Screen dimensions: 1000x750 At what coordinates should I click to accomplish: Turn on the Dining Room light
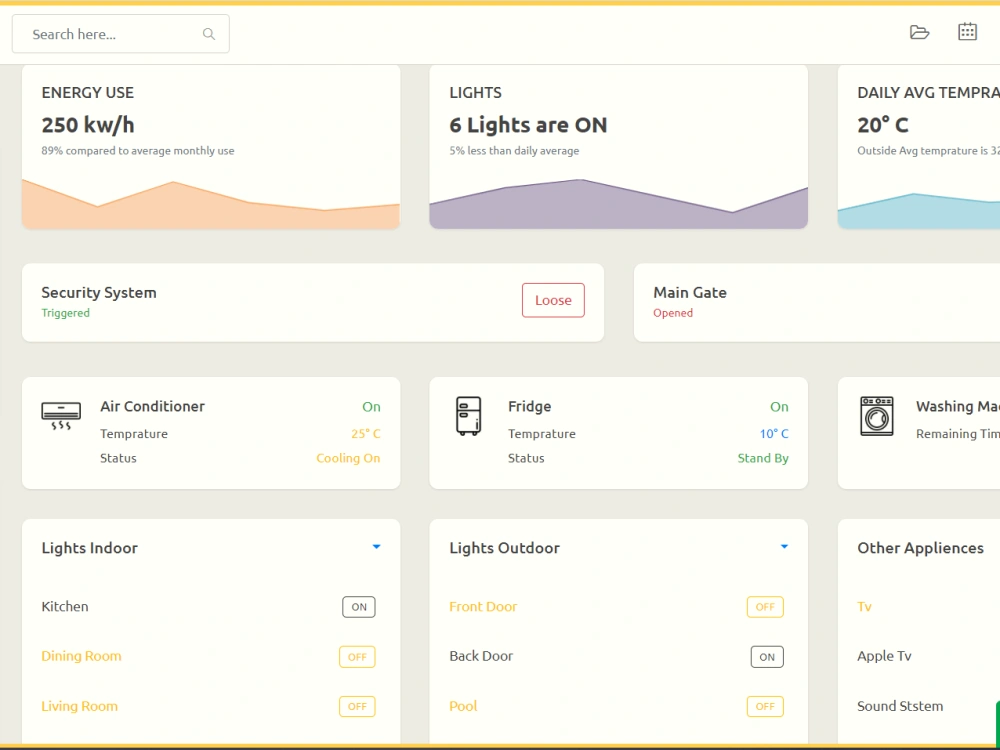pyautogui.click(x=357, y=656)
